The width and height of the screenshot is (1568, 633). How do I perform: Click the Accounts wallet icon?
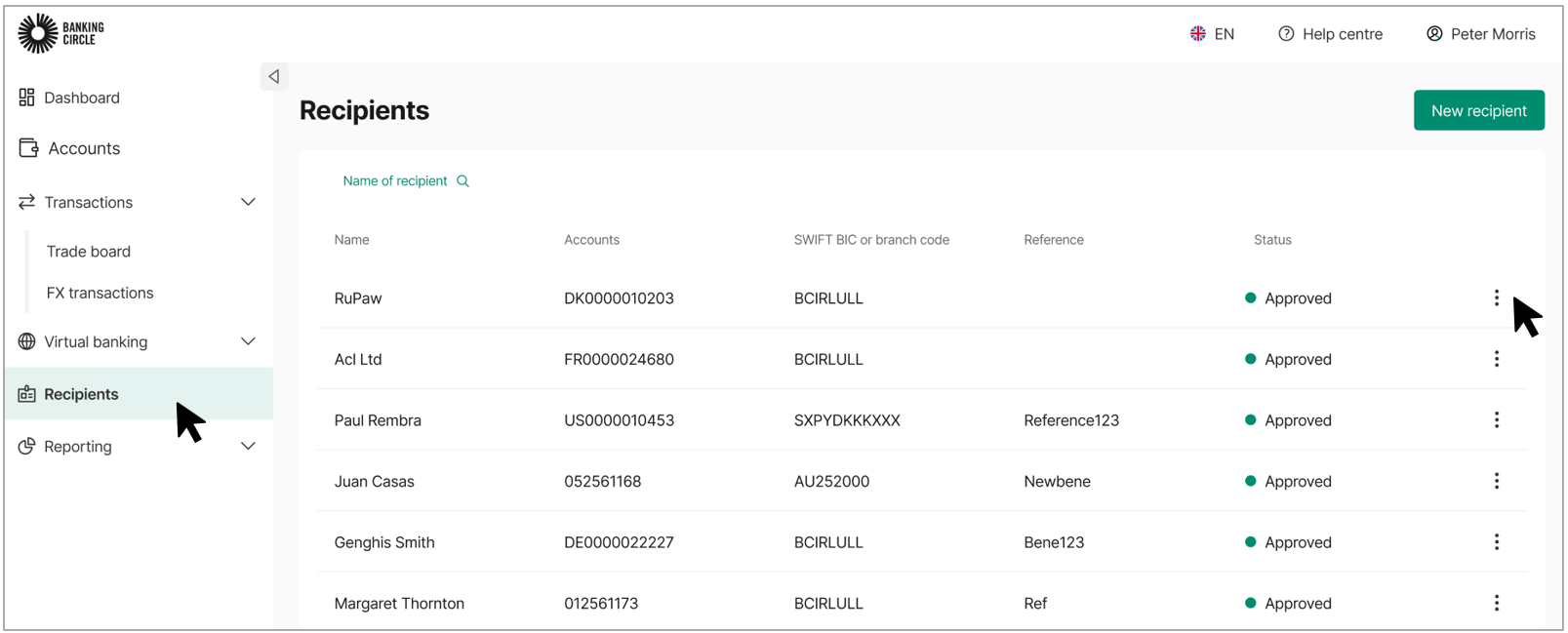[x=28, y=148]
